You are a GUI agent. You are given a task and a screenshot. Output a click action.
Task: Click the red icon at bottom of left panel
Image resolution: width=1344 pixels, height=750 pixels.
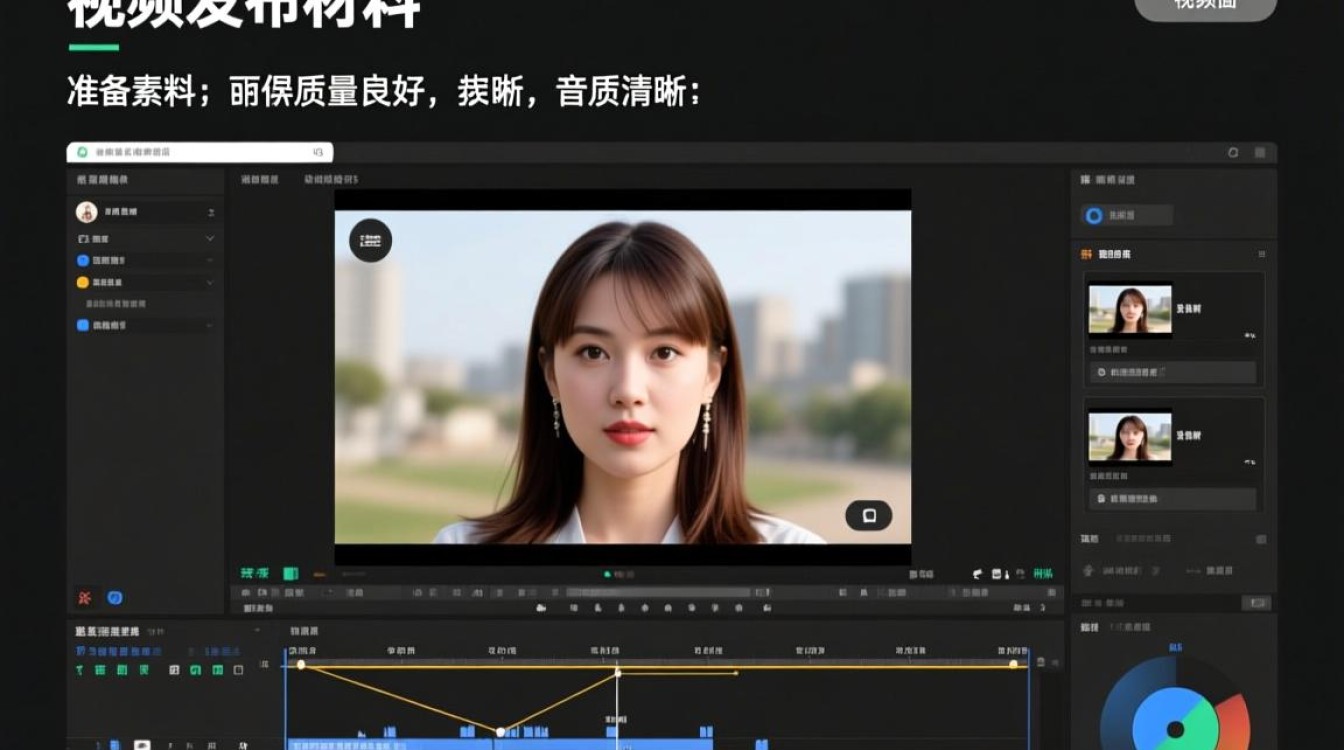point(85,597)
